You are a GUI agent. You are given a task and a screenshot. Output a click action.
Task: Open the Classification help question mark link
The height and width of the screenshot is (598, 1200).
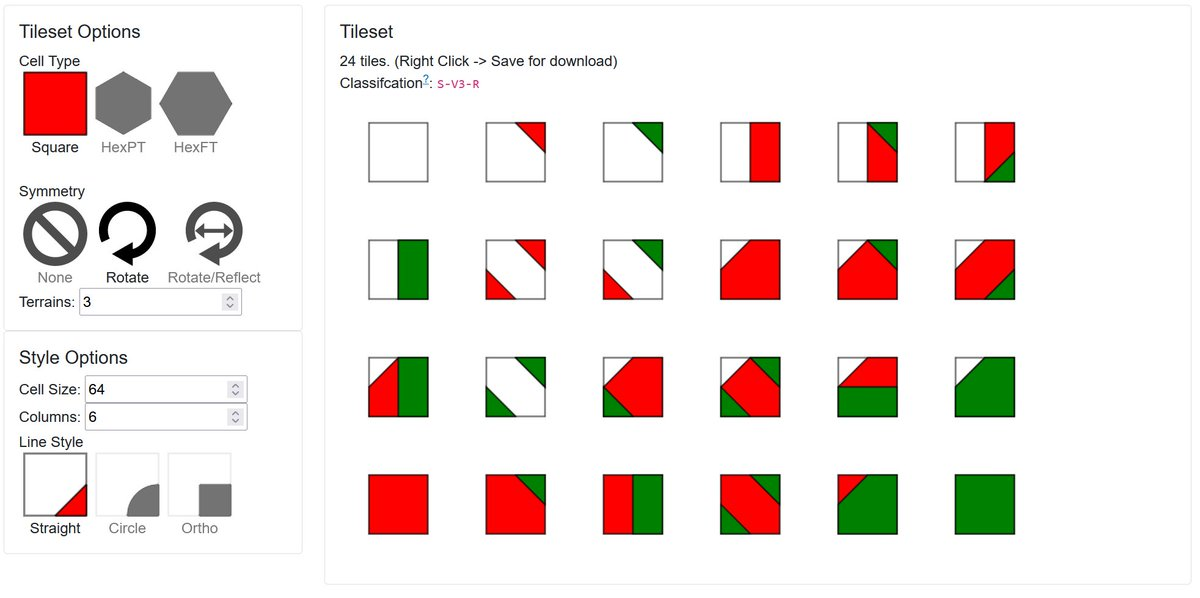point(425,80)
